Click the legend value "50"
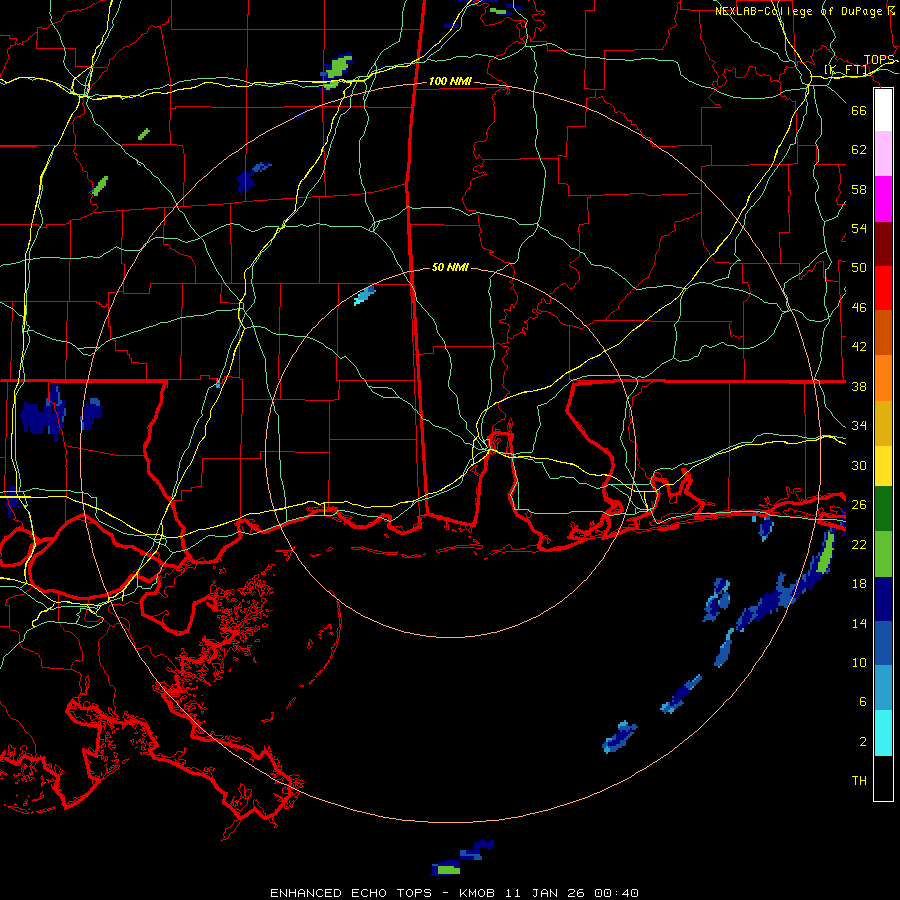 click(x=859, y=267)
